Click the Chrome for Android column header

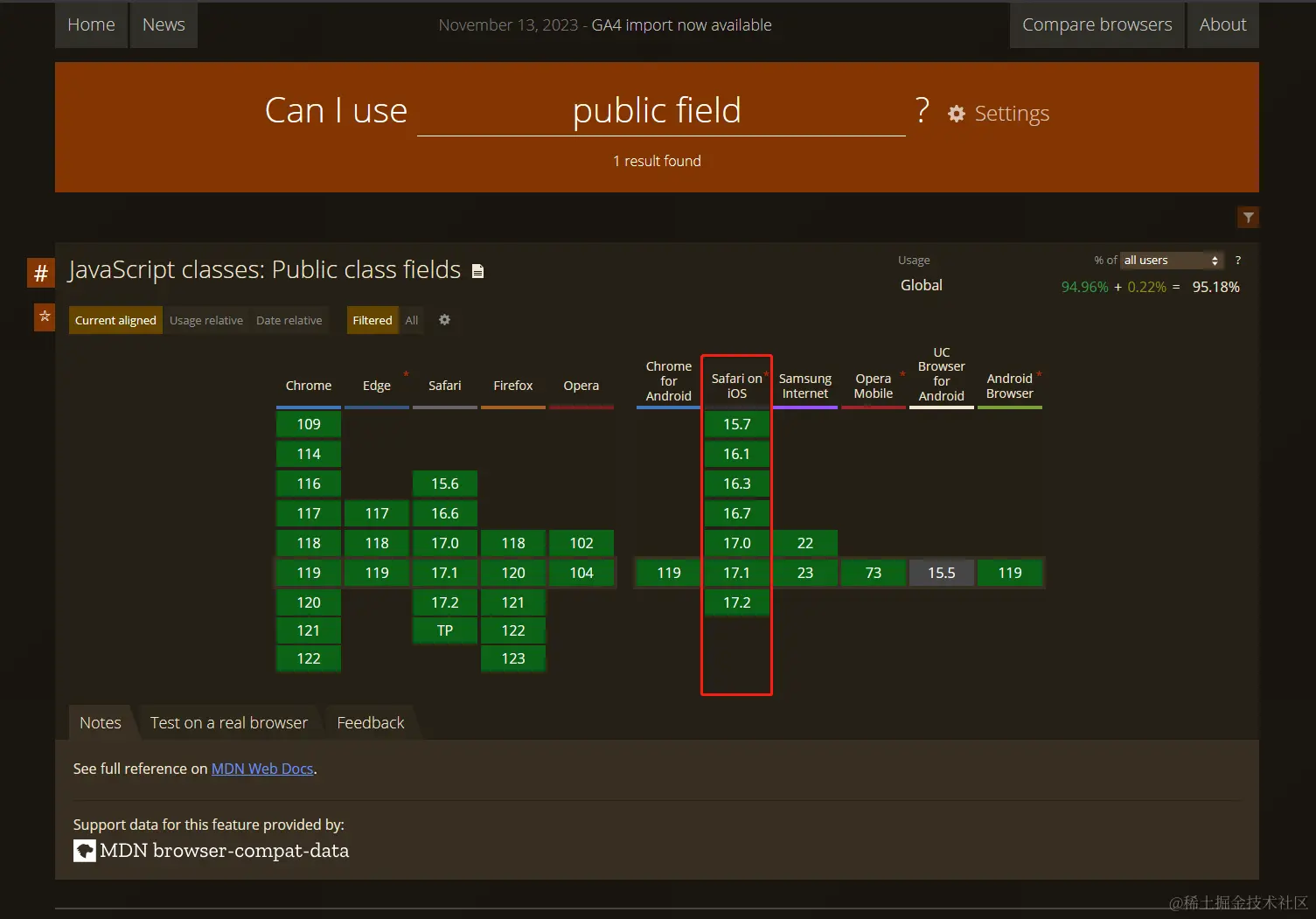[669, 381]
